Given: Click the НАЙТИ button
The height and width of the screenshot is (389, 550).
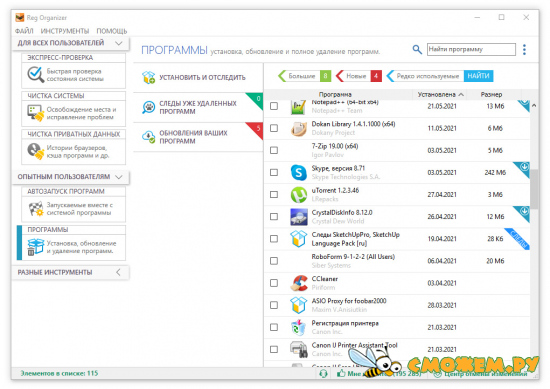Looking at the screenshot, I should pyautogui.click(x=478, y=76).
